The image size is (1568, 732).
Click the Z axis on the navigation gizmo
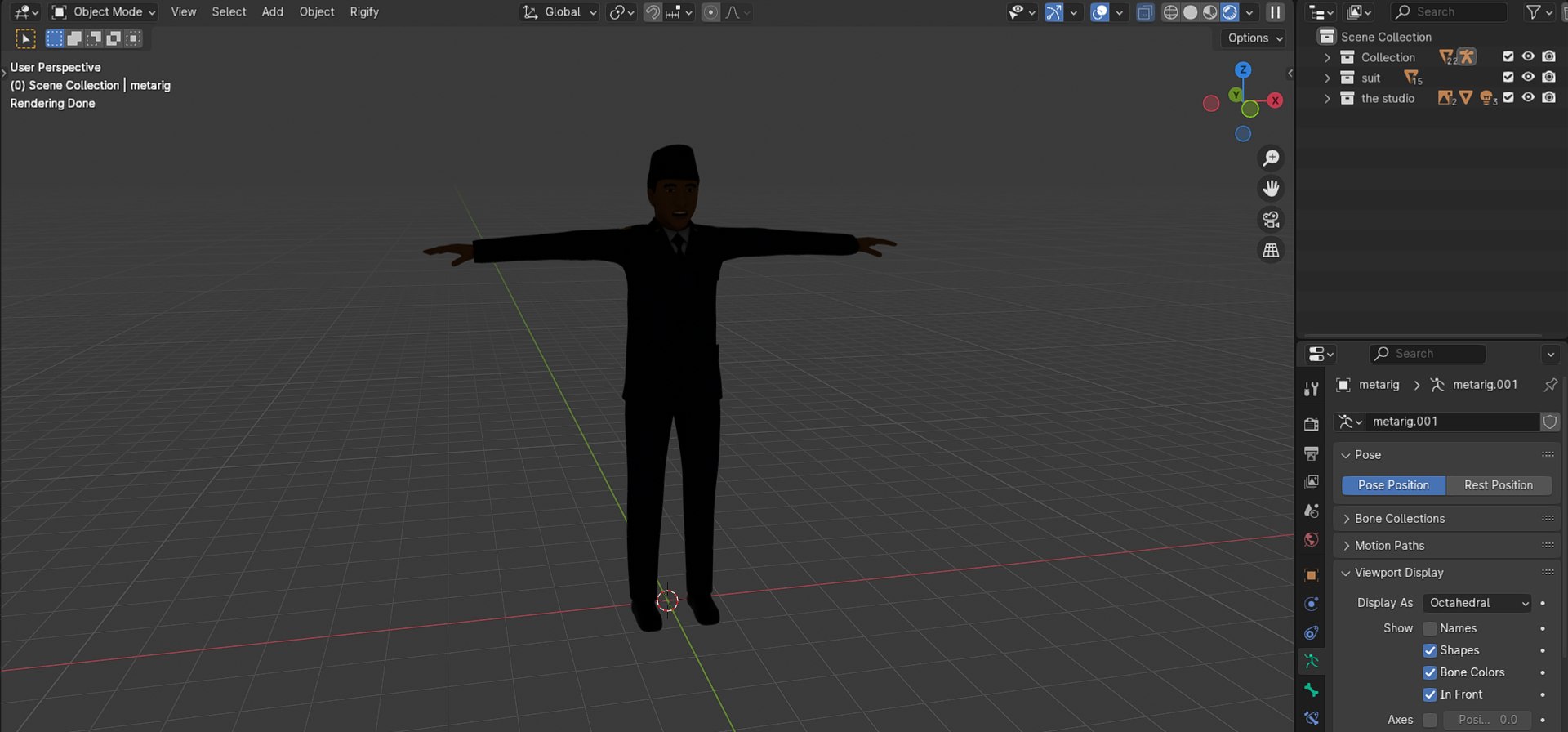click(1243, 69)
